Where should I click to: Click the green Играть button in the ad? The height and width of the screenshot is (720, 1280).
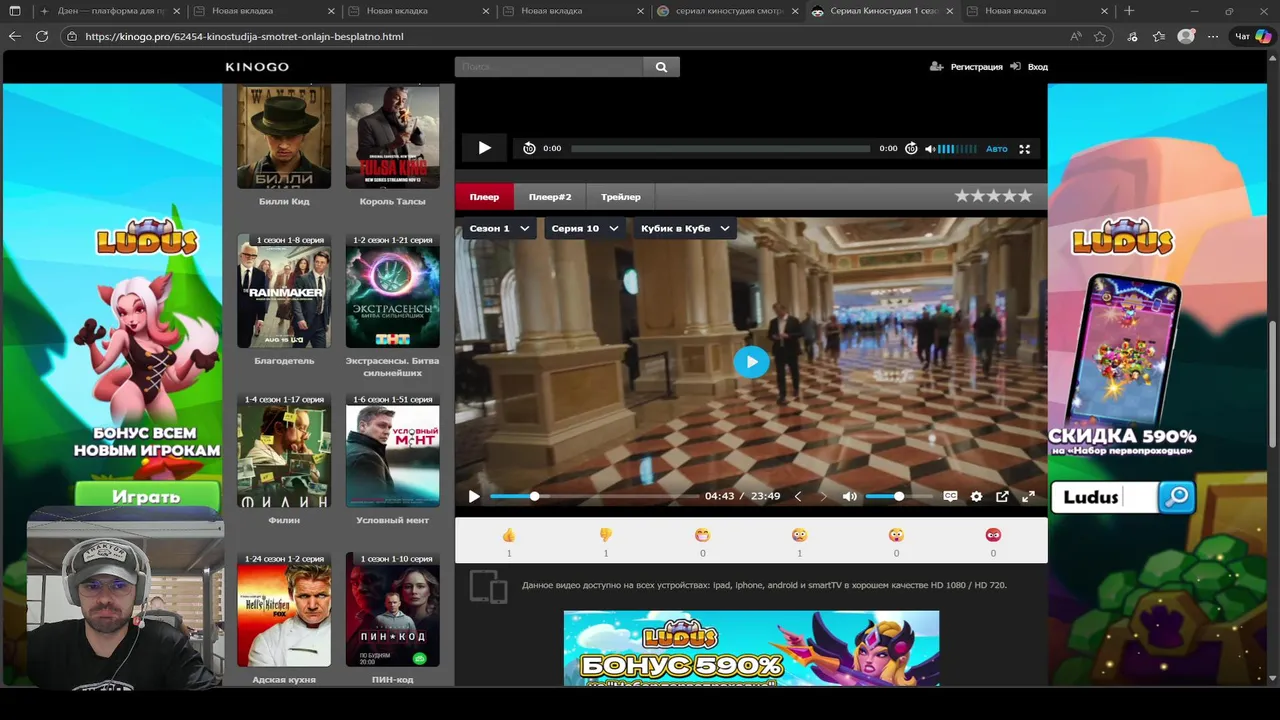click(x=146, y=496)
